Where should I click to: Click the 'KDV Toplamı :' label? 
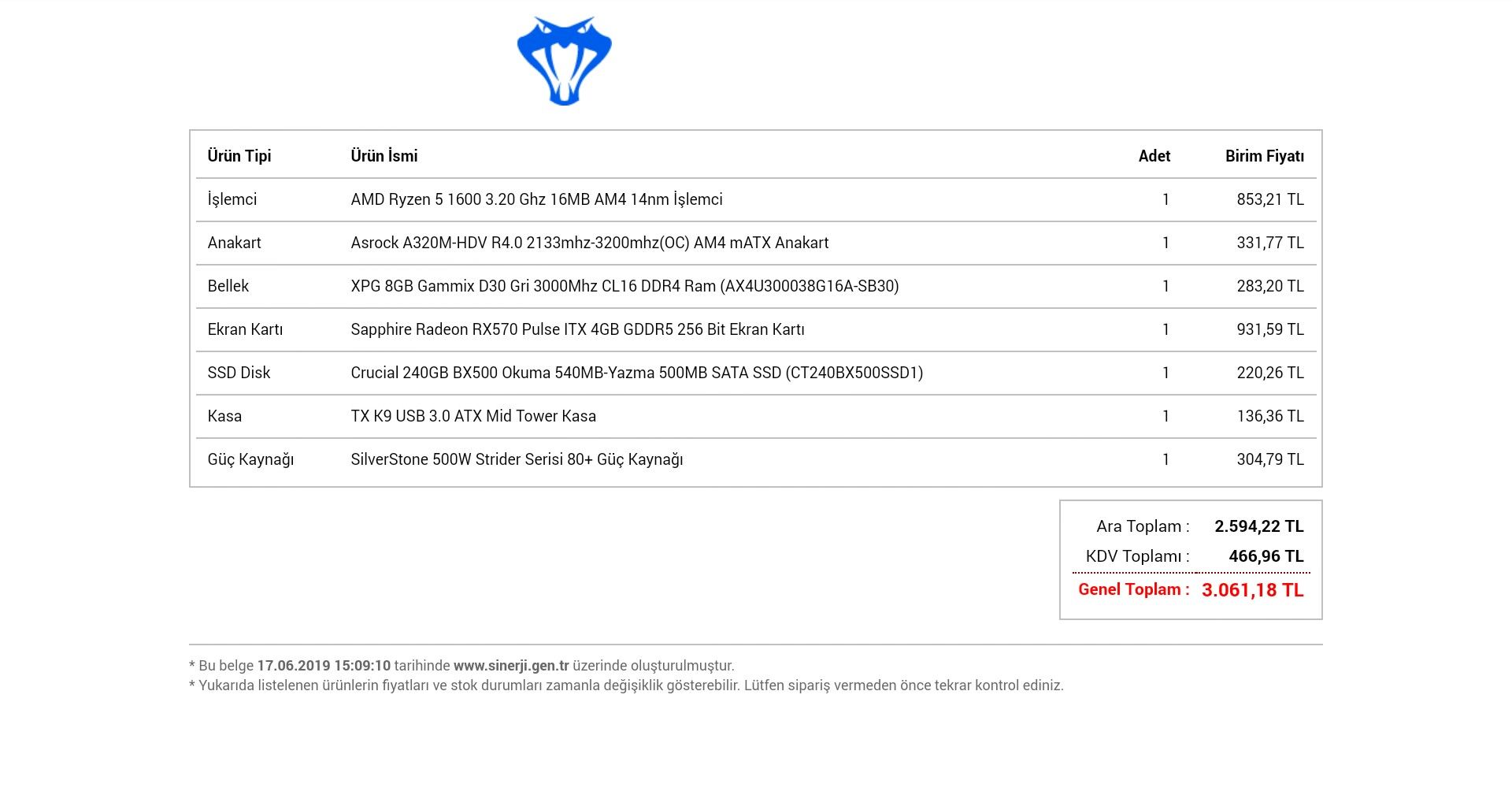(1138, 556)
